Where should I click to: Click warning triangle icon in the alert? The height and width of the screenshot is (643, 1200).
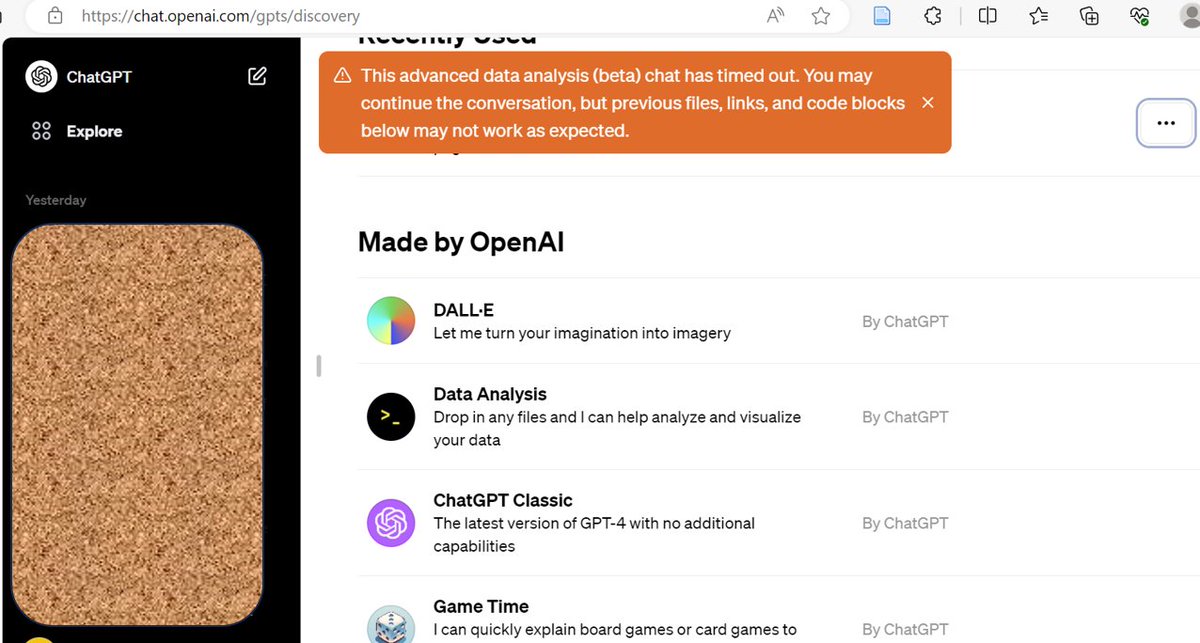tap(342, 76)
